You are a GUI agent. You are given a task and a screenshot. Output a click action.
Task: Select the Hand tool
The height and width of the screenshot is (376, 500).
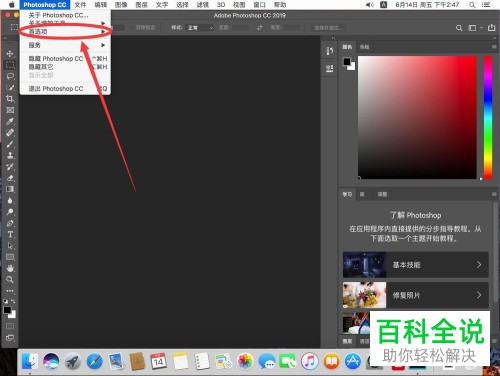click(10, 268)
